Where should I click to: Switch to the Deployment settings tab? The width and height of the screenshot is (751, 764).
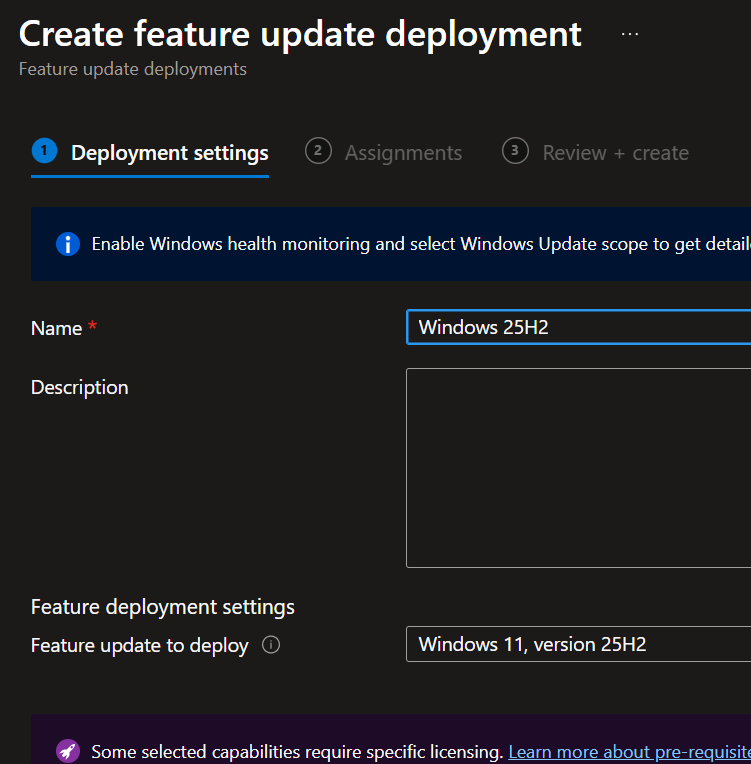[x=169, y=153]
